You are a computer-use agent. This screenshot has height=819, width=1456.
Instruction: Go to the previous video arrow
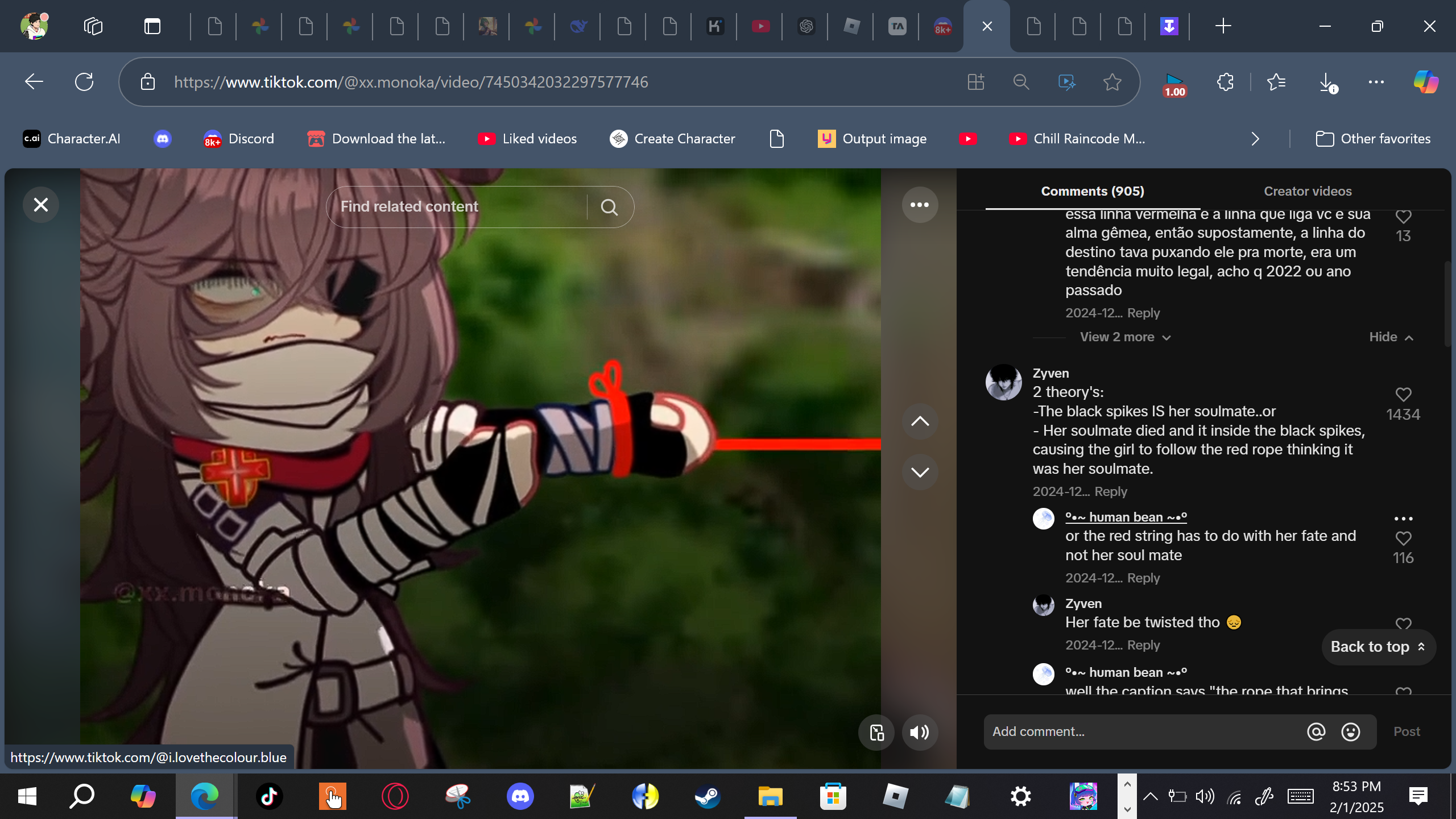click(920, 421)
